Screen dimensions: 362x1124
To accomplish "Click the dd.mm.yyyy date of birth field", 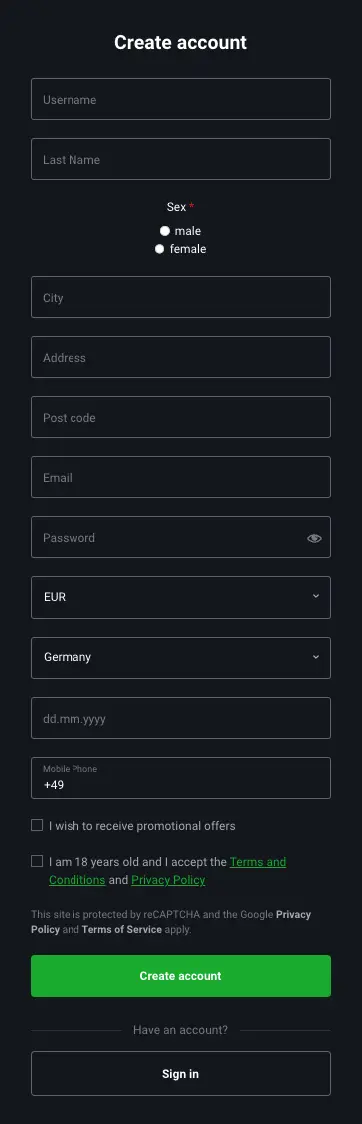I will point(181,718).
